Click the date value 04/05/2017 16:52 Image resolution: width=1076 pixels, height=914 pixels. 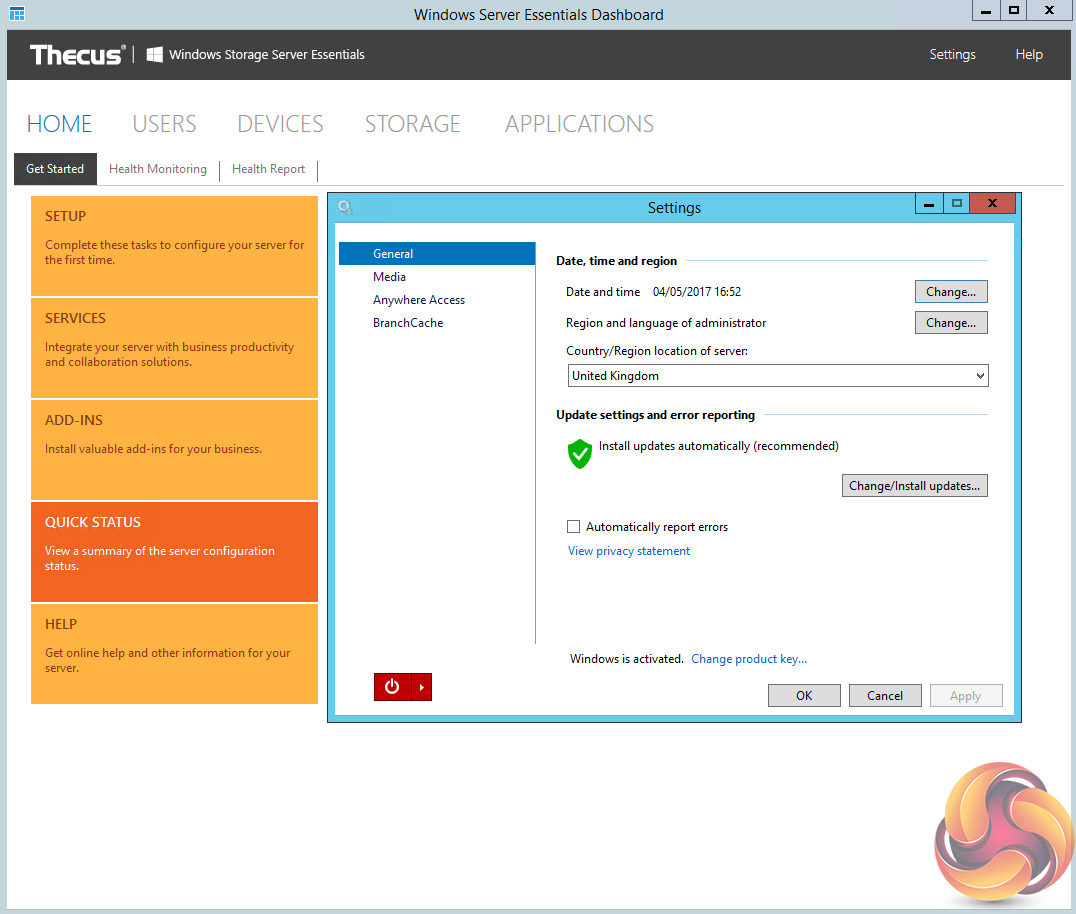697,292
